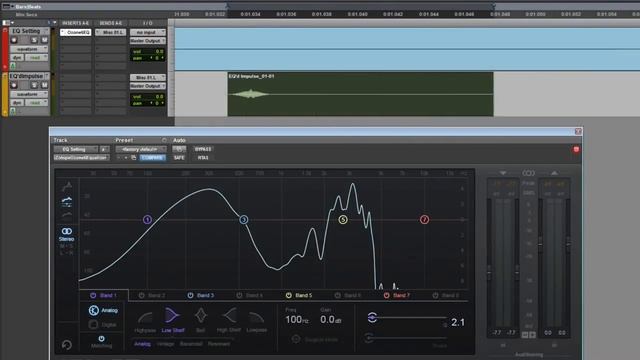Select the Band 7 tab
The image size is (640, 360).
398,295
